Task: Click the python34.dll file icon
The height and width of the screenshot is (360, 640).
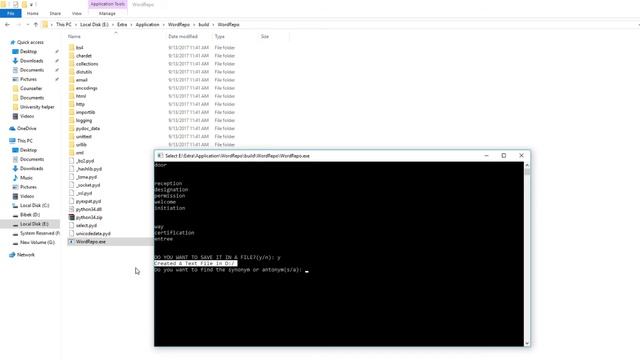Action: click(x=71, y=209)
